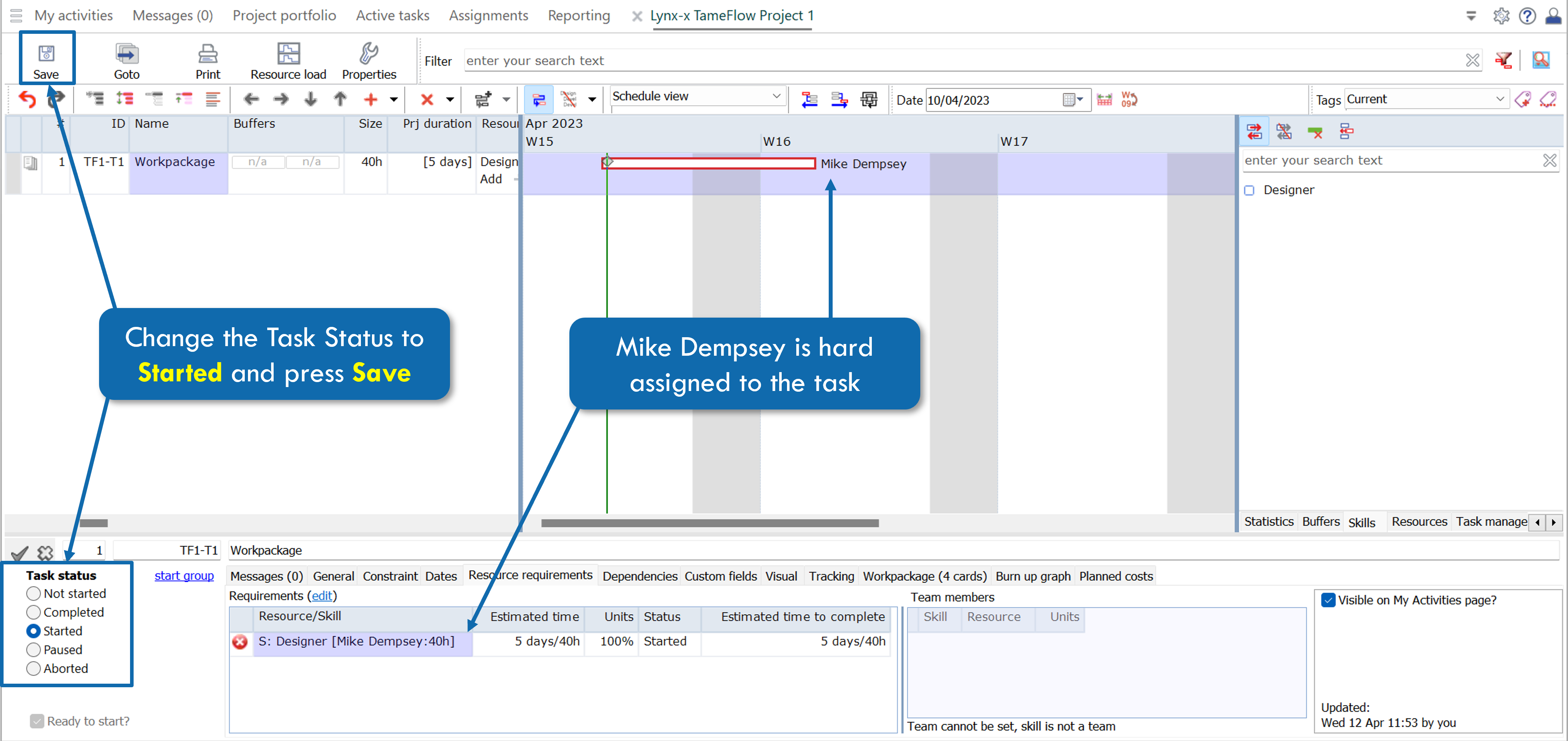Click the start group link

[184, 575]
